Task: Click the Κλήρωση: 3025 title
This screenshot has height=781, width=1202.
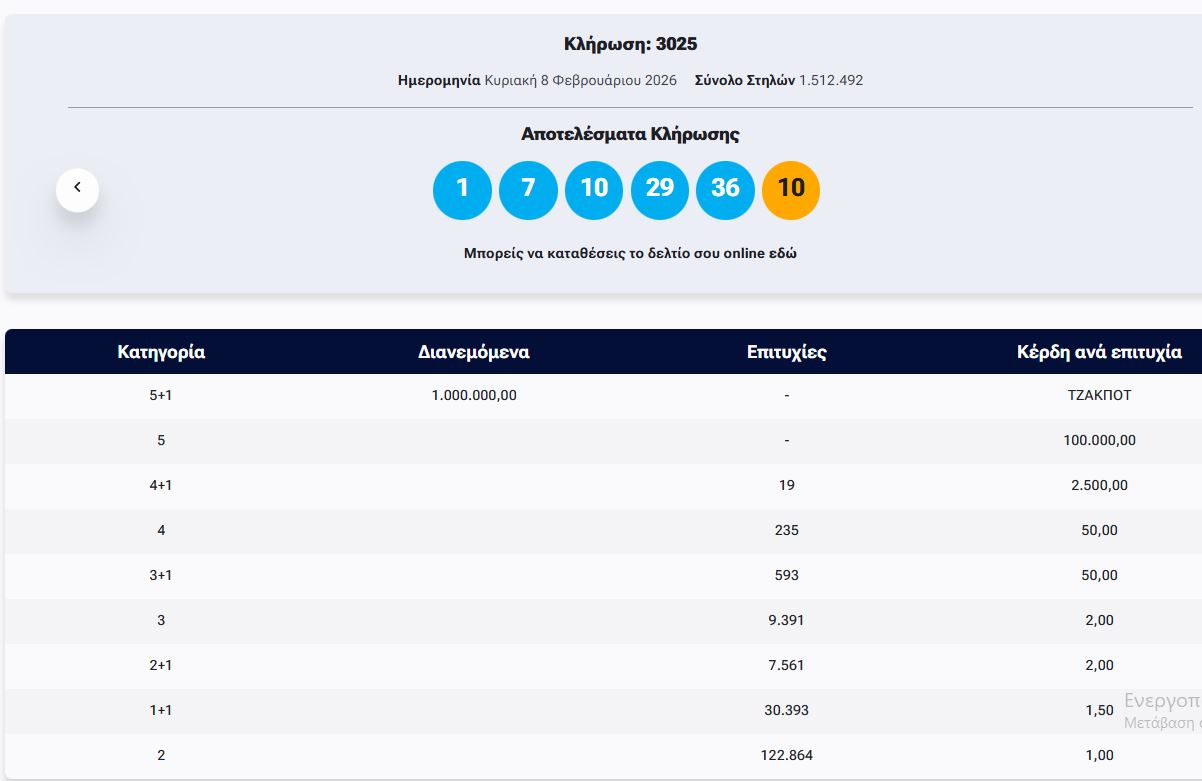Action: coord(630,44)
